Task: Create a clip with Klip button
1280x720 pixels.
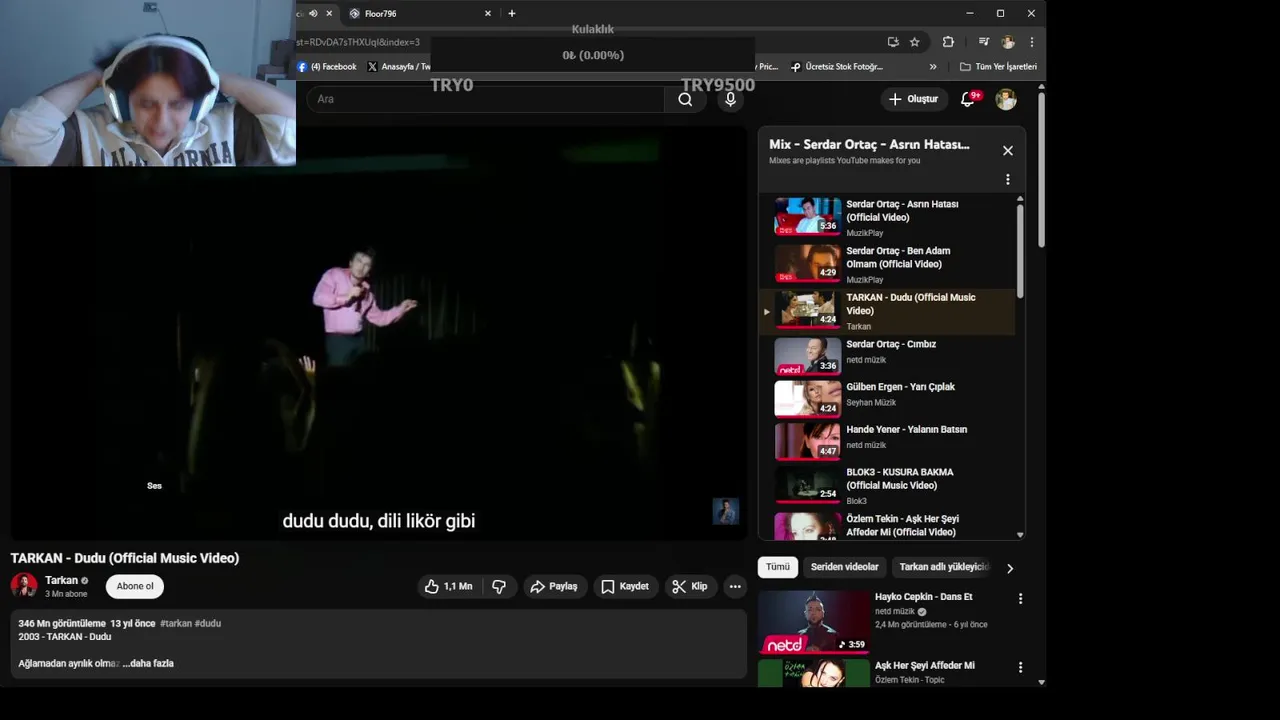Action: pyautogui.click(x=689, y=586)
